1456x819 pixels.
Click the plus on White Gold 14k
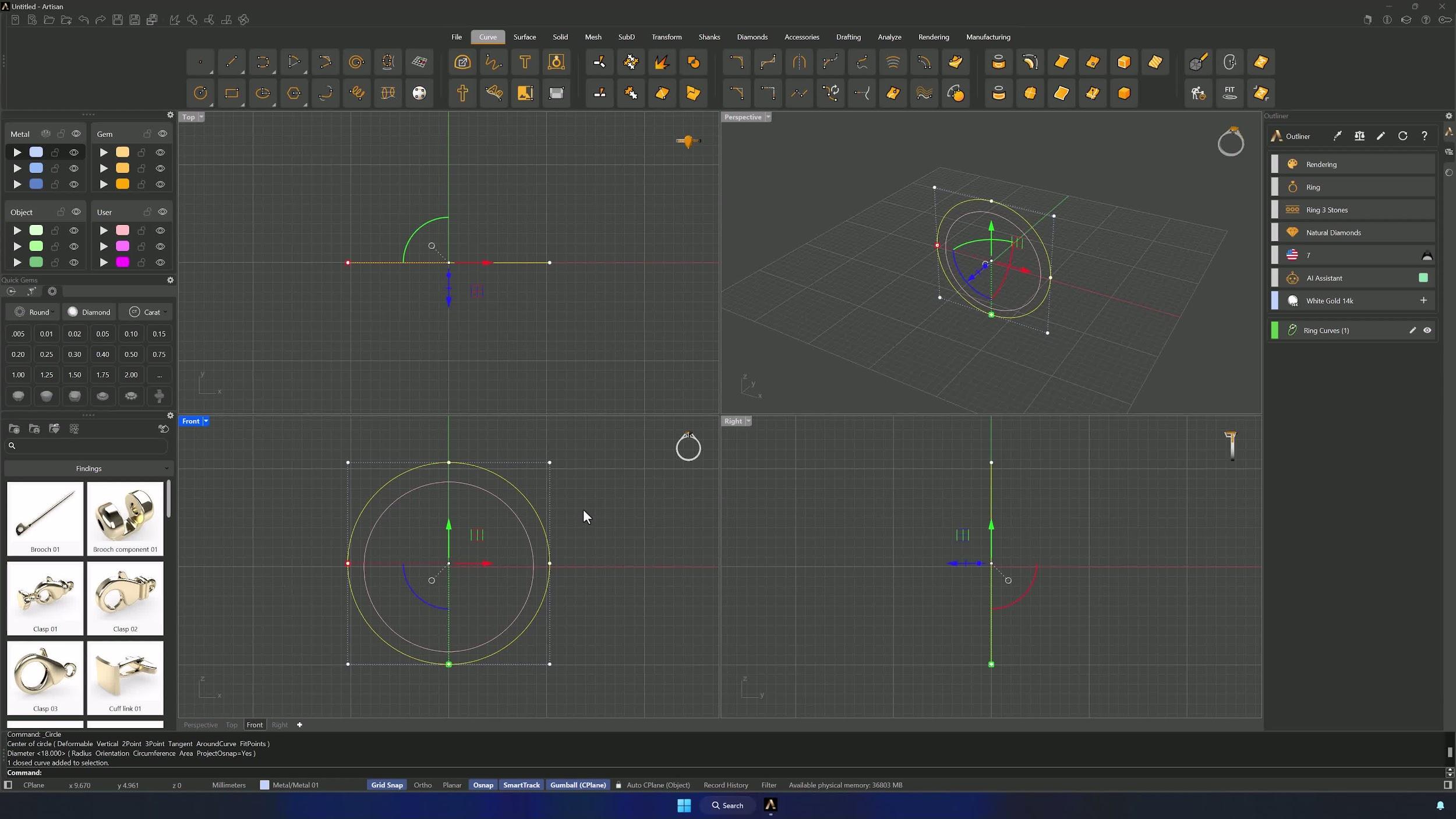pyautogui.click(x=1423, y=301)
